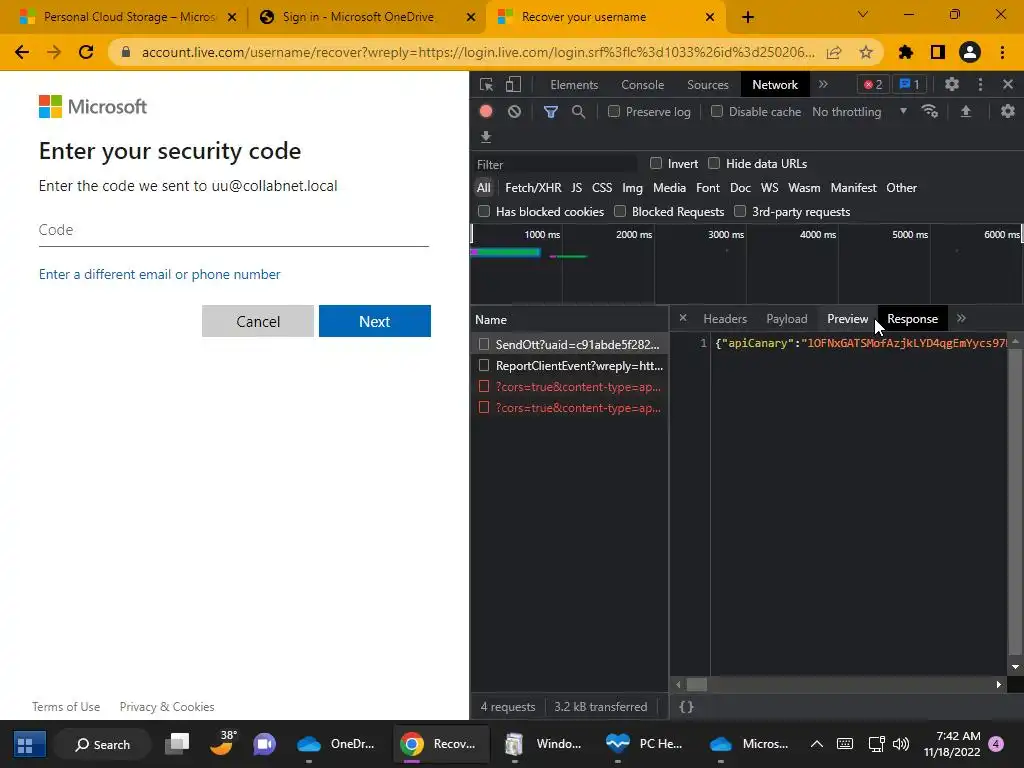This screenshot has width=1024, height=768.
Task: Switch to the Elements panel
Action: click(574, 84)
